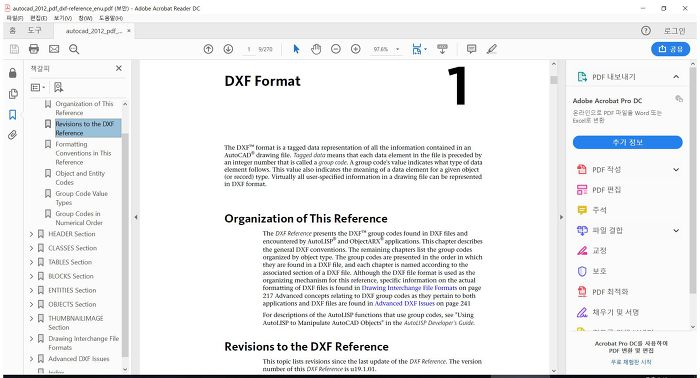This screenshot has width=700, height=378.
Task: Click the security lock icon in sidebar
Action: pyautogui.click(x=12, y=73)
